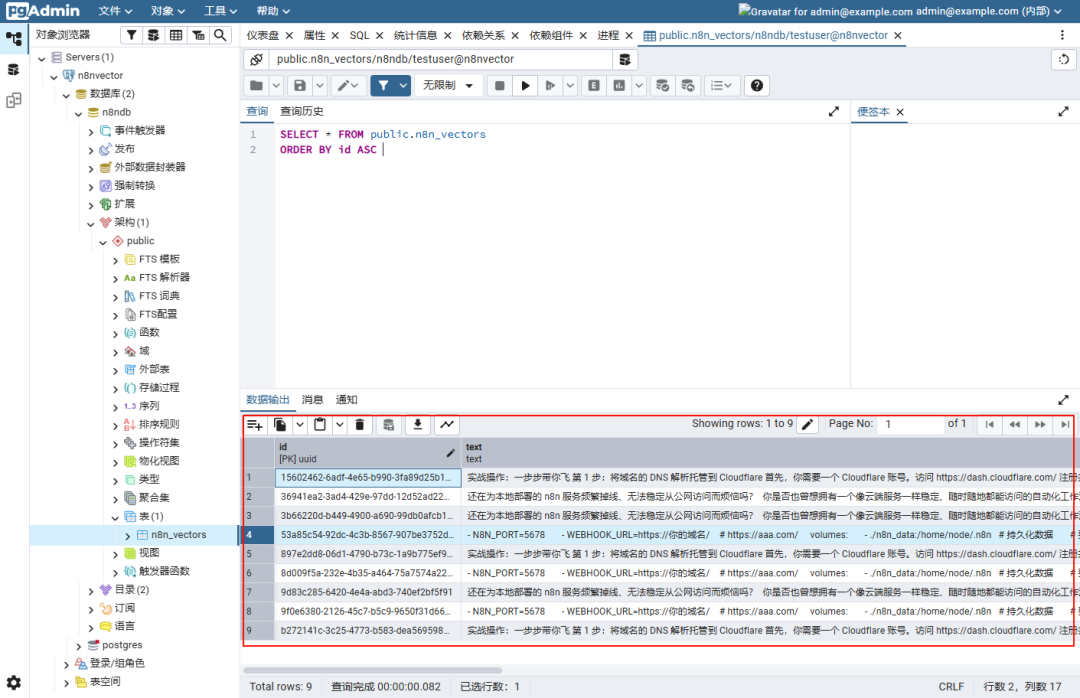
Task: Click the horizontal scrollbar under results
Action: tap(373, 670)
